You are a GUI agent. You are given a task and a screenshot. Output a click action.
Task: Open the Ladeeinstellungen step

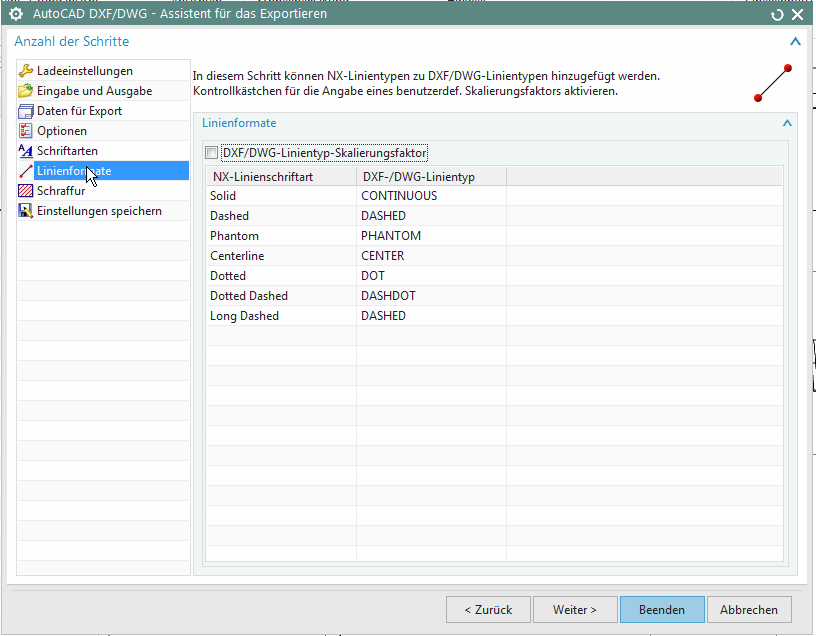(85, 71)
